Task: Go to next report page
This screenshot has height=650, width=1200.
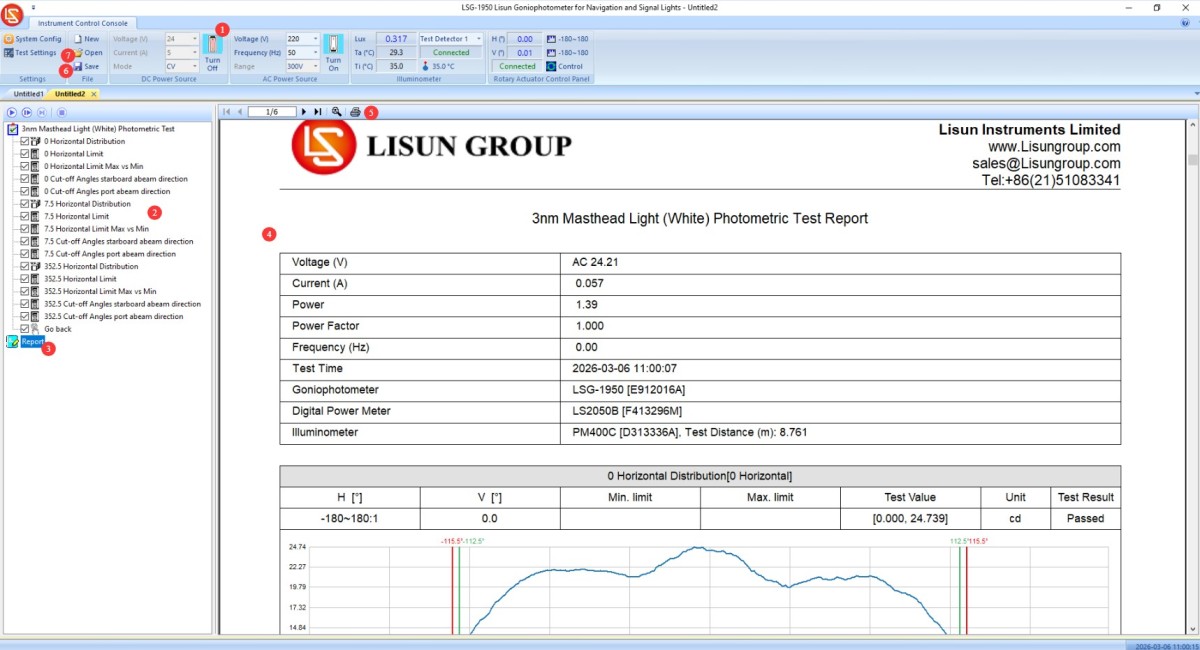Action: 304,112
